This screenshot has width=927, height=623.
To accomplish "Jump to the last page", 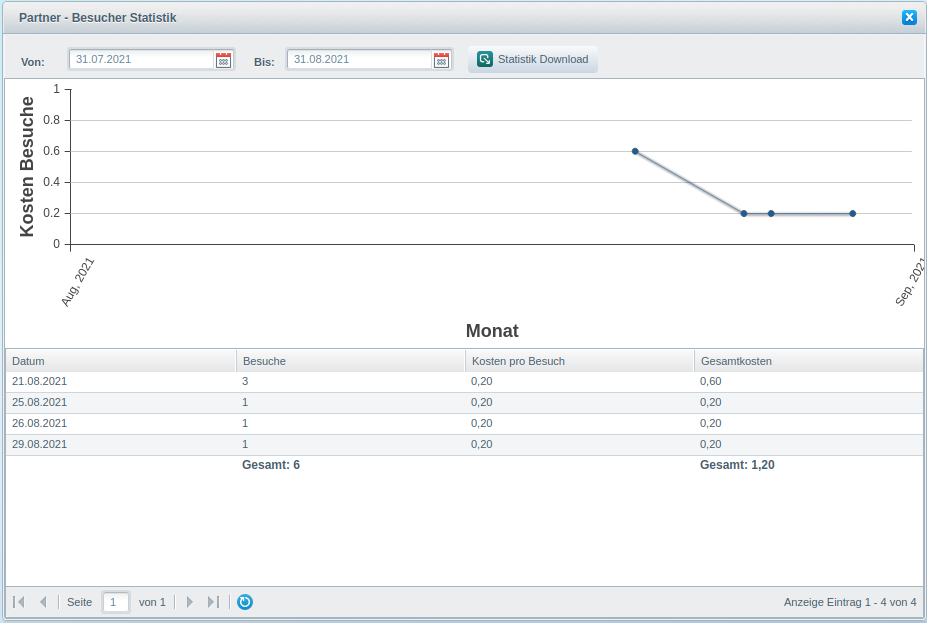I will [x=213, y=602].
